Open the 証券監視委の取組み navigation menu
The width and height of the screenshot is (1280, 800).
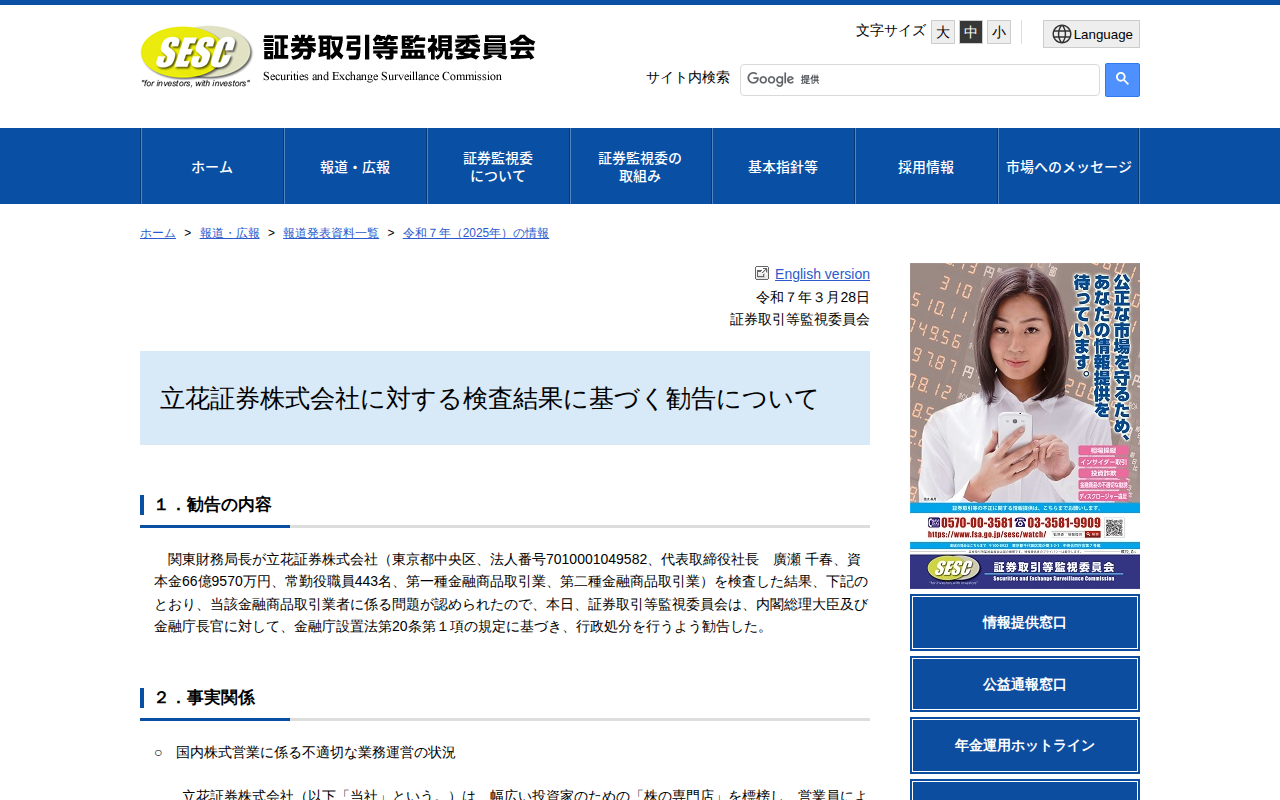click(641, 166)
